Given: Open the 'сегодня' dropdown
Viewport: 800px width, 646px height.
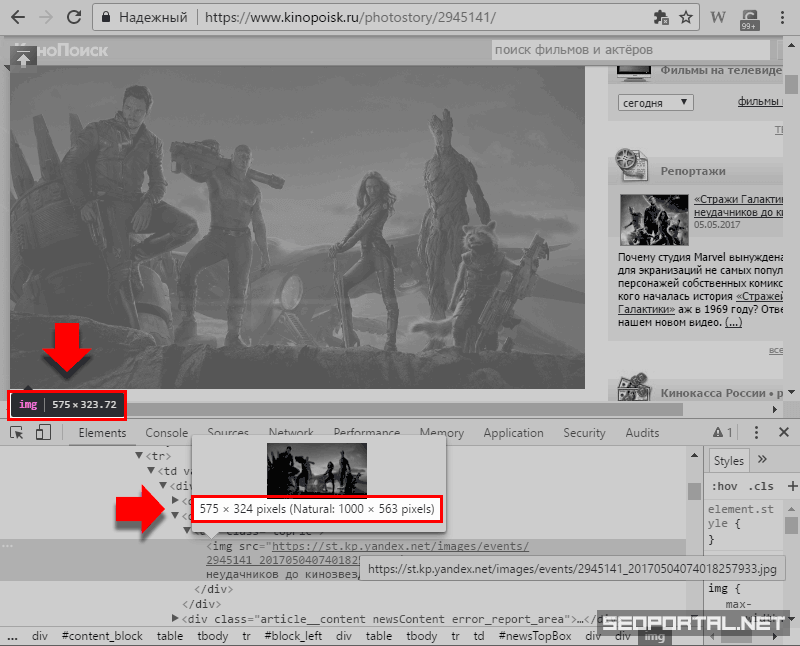Looking at the screenshot, I should pos(655,102).
